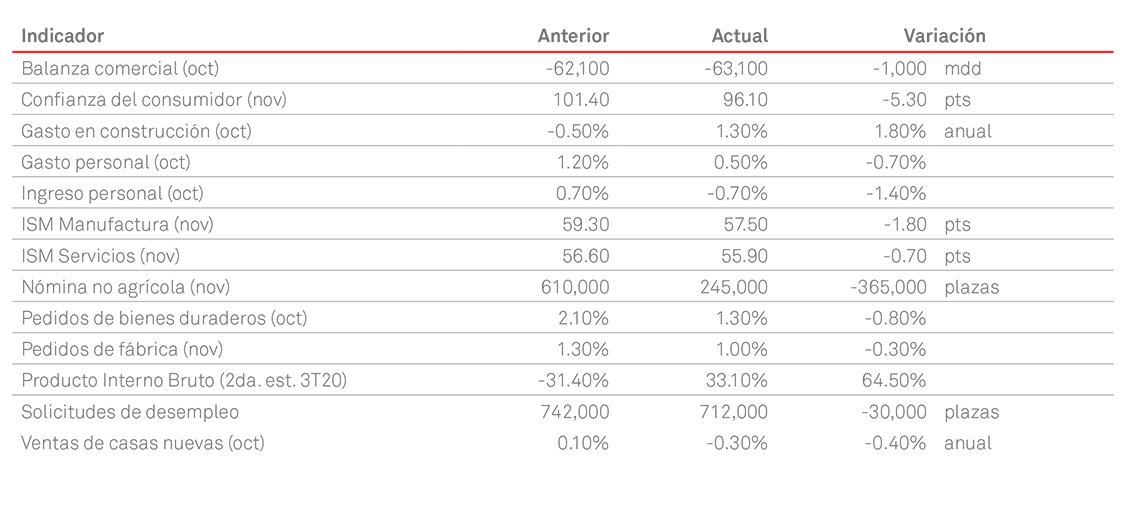The image size is (1130, 512).
Task: Select Ingreso personal (oct) row label
Action: [111, 193]
